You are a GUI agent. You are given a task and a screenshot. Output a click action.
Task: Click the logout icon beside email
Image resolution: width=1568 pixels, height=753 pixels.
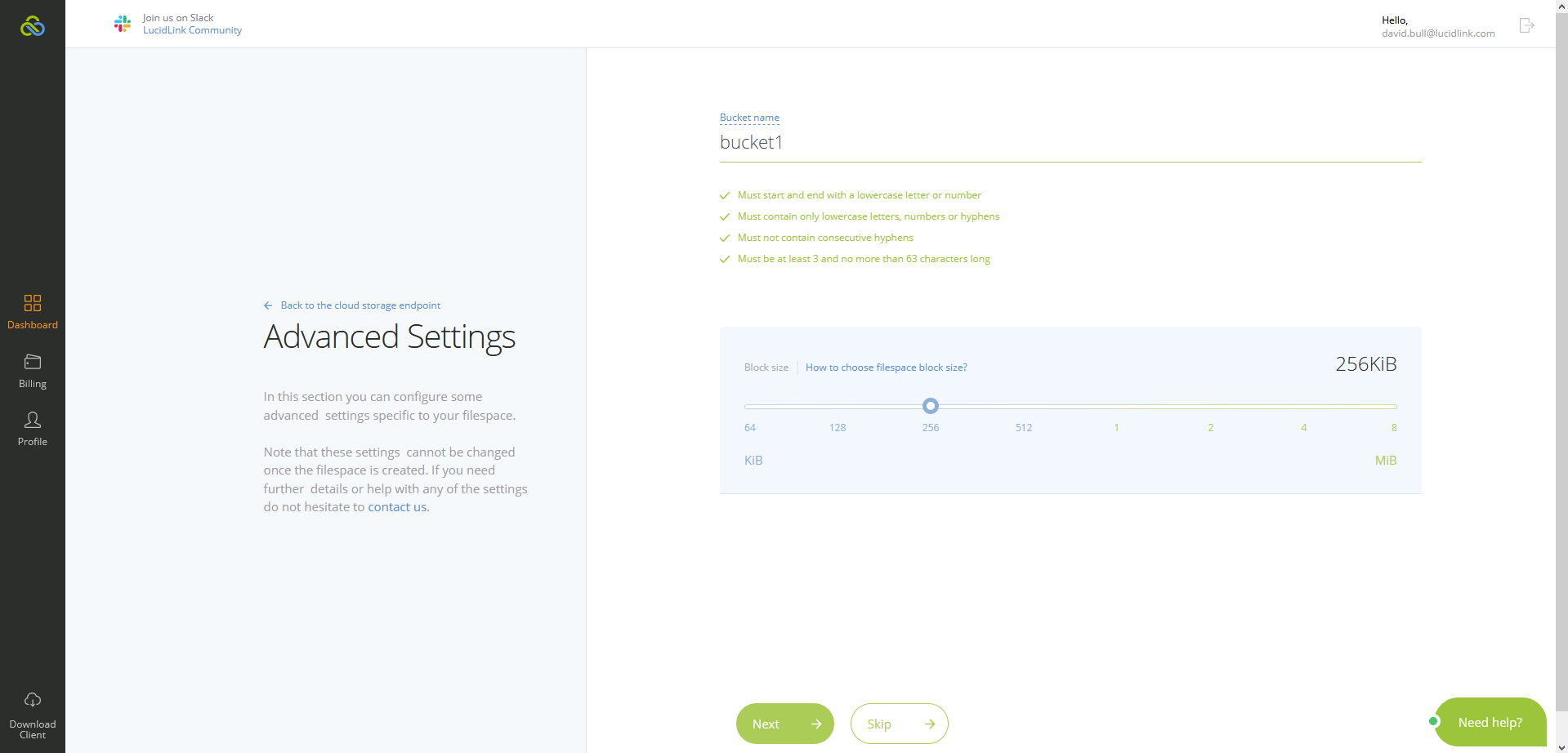pos(1526,25)
